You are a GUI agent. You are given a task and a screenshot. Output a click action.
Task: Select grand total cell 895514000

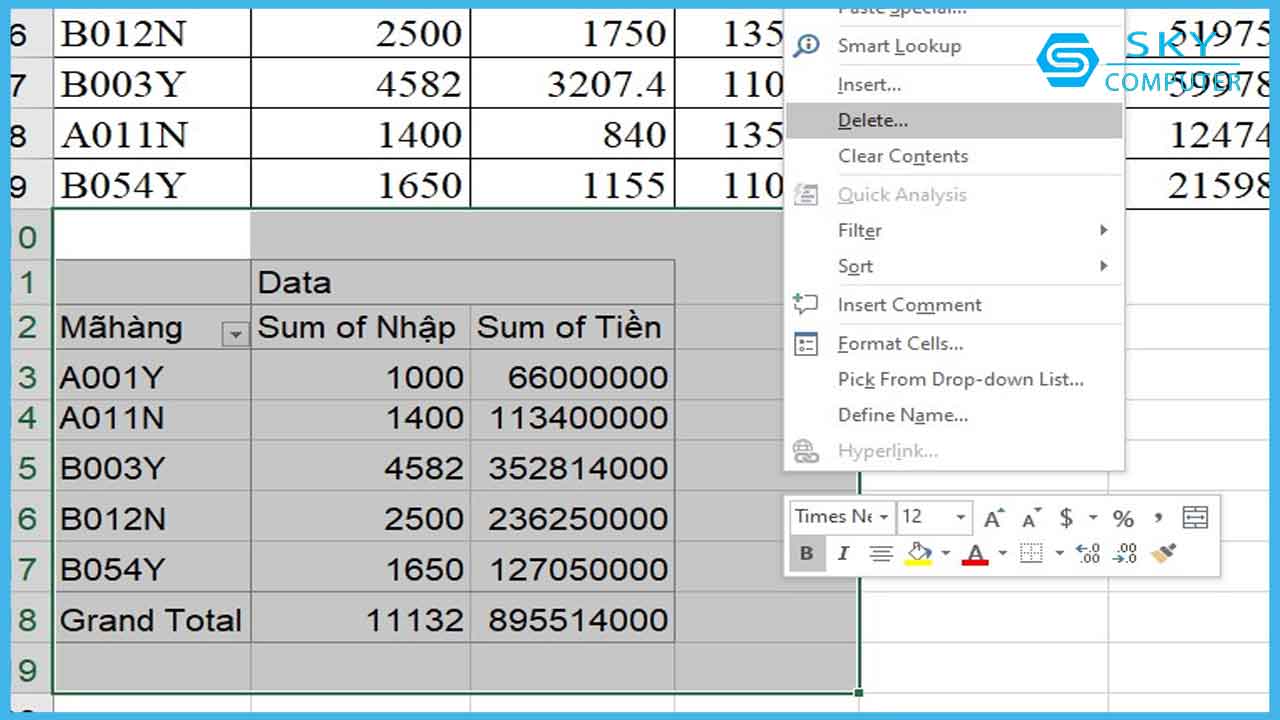pos(572,619)
